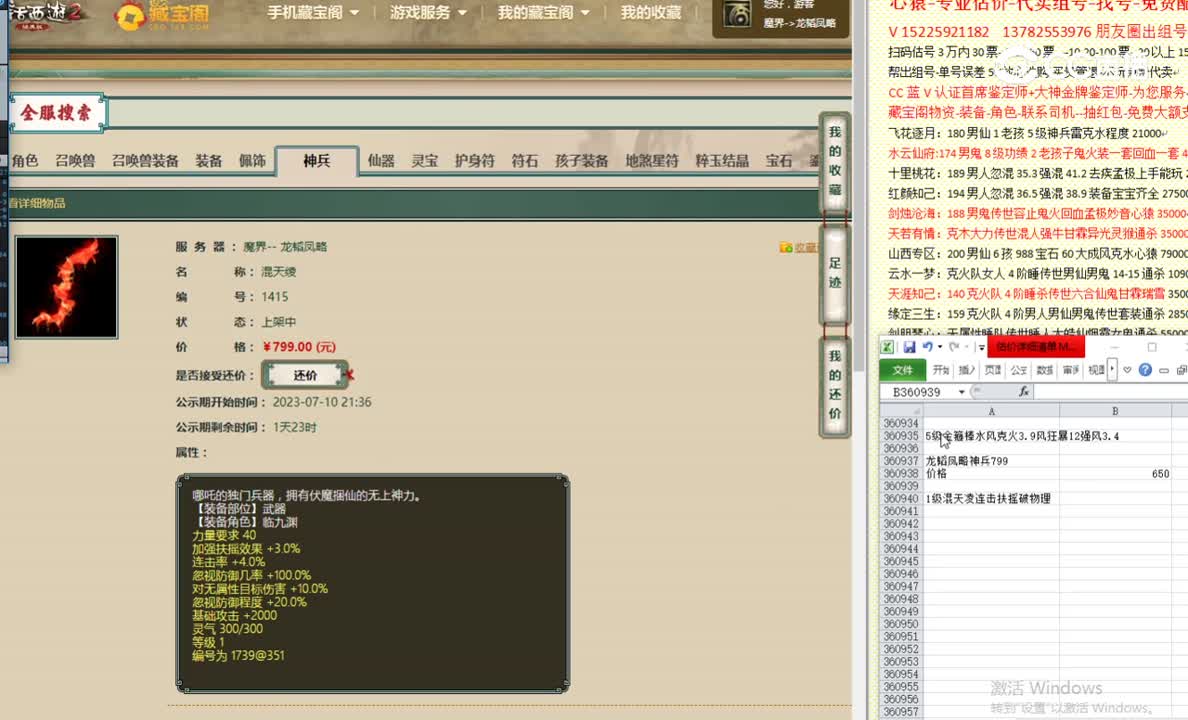This screenshot has width=1188, height=720.
Task: Click the flame weapon thumbnail image
Action: pyautogui.click(x=66, y=286)
